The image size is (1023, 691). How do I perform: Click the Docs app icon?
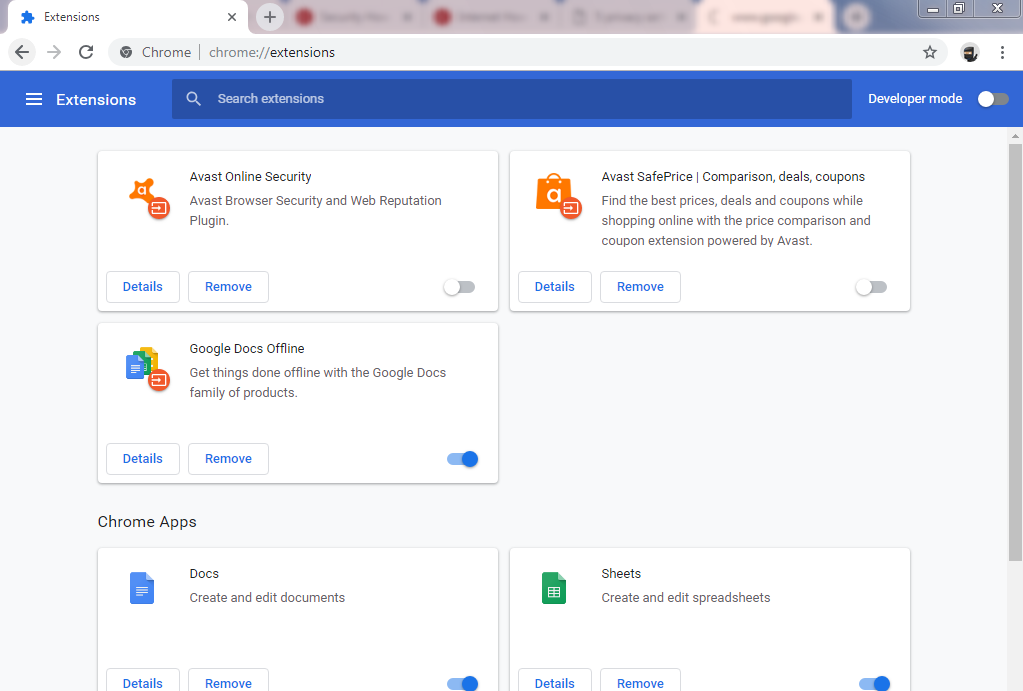pyautogui.click(x=142, y=588)
